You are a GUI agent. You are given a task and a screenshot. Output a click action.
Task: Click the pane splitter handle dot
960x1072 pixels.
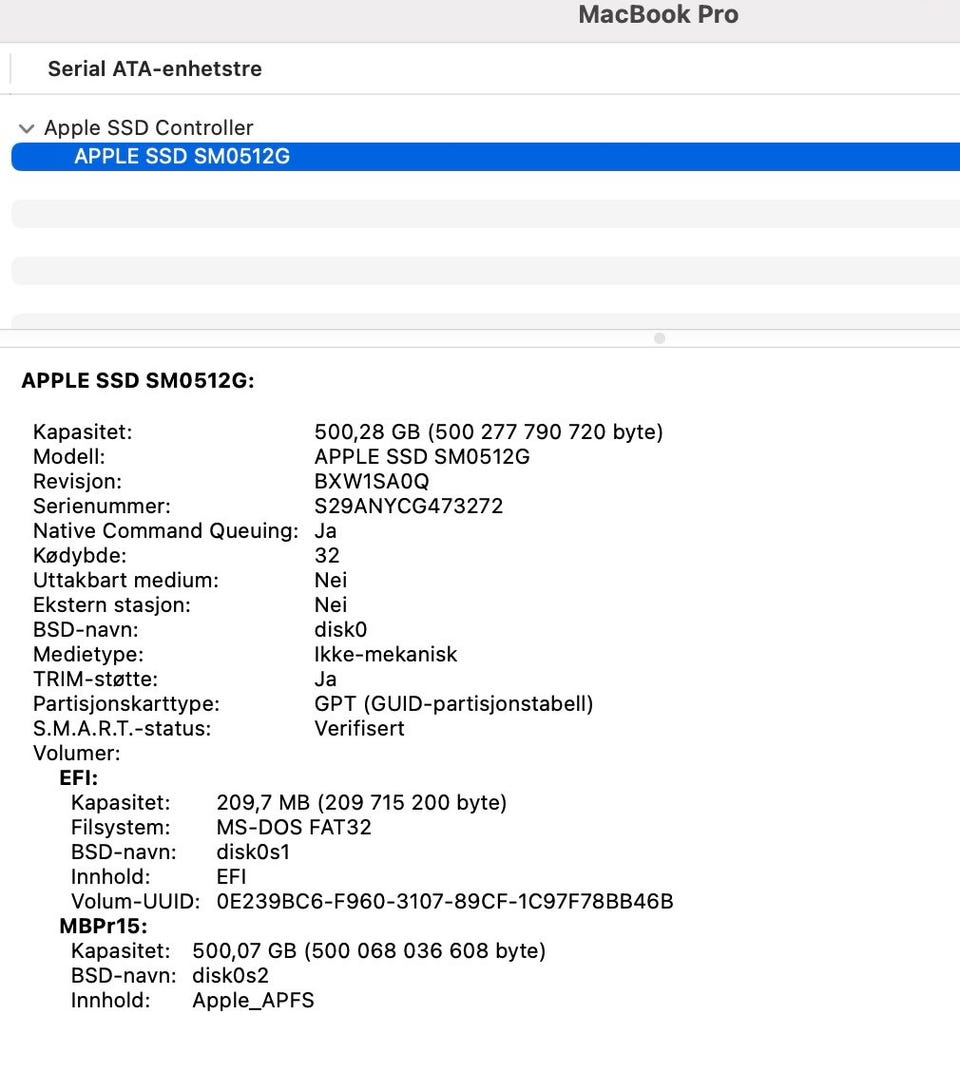[x=660, y=338]
